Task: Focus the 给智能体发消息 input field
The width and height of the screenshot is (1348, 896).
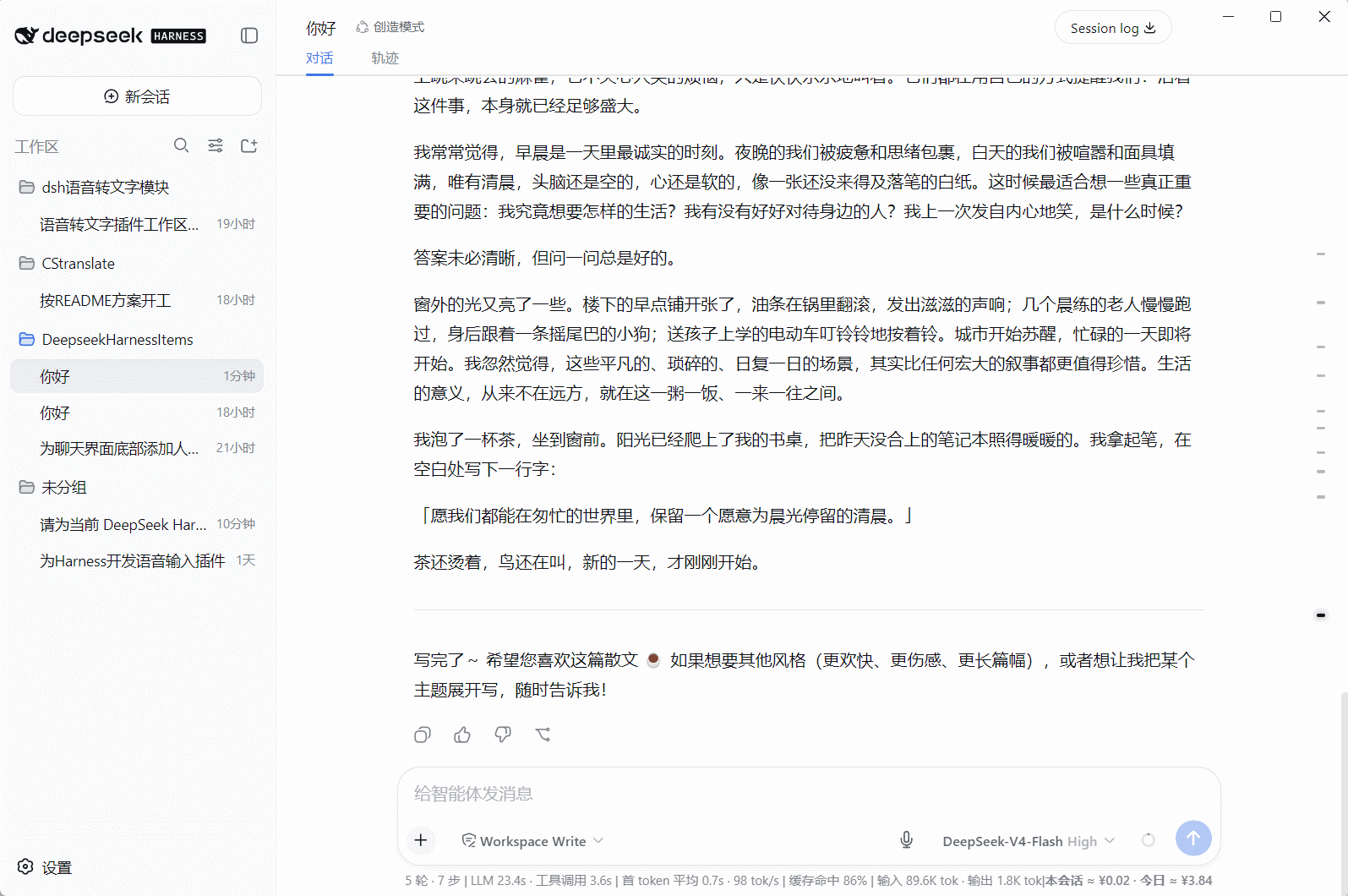Action: click(x=807, y=794)
